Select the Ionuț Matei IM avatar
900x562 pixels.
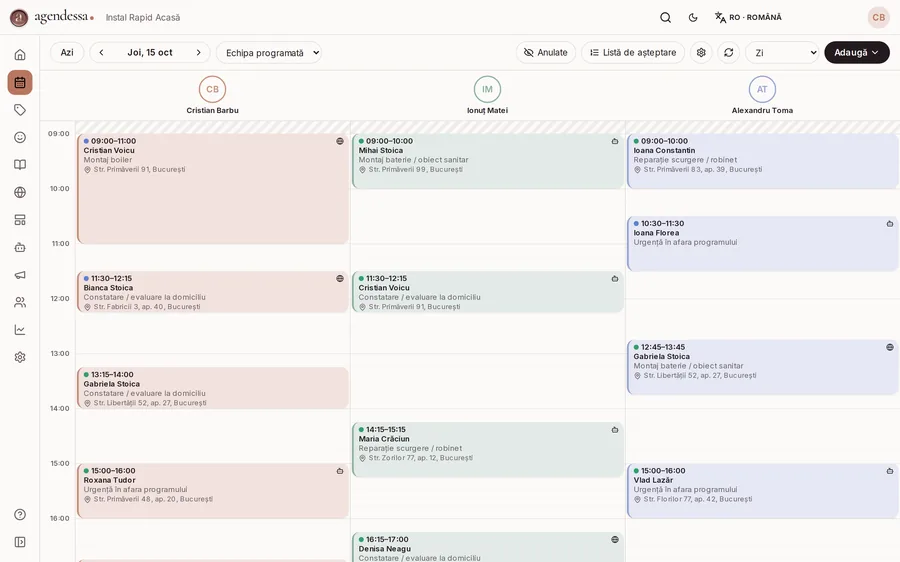click(x=487, y=89)
